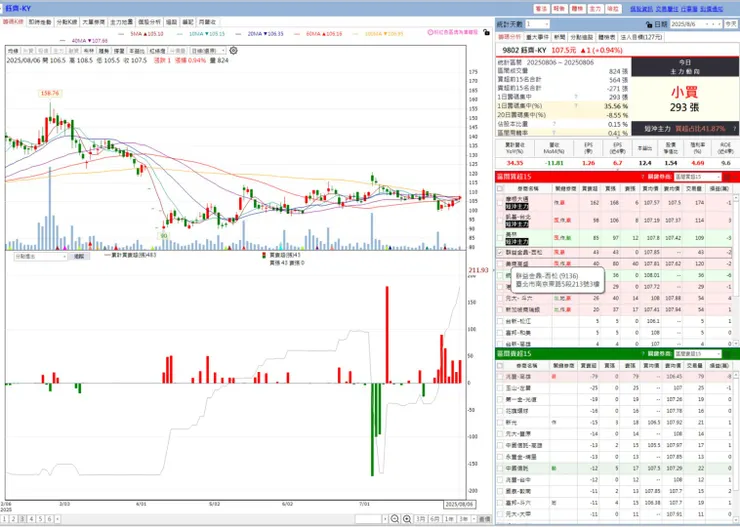Click the 10MA legend line
Screen dimensions: 740x527
202,34
